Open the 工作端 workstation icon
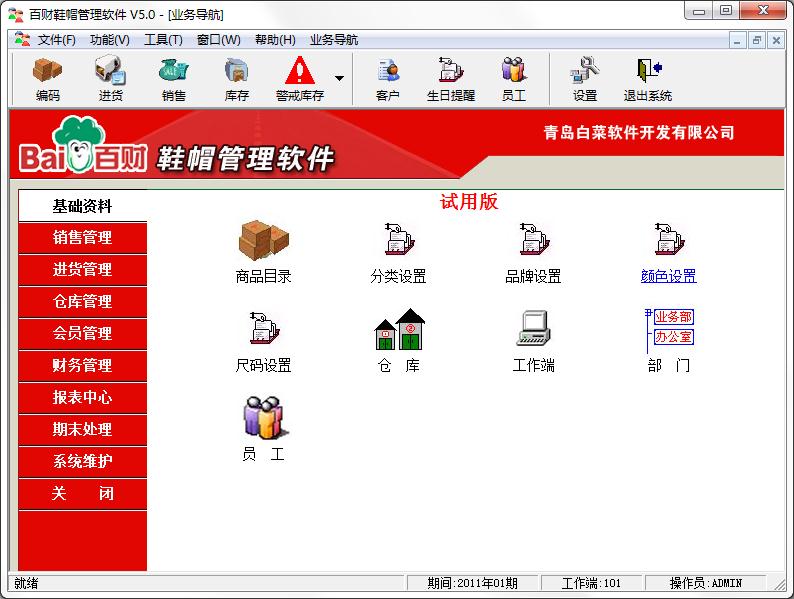This screenshot has height=599, width=794. click(533, 329)
